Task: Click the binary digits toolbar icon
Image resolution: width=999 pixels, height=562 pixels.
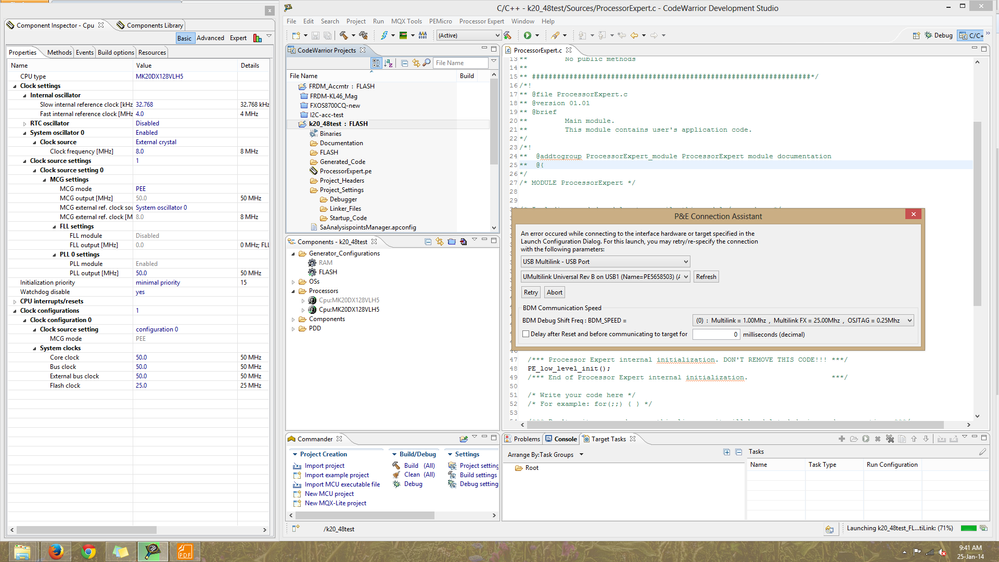Action: (x=422, y=36)
